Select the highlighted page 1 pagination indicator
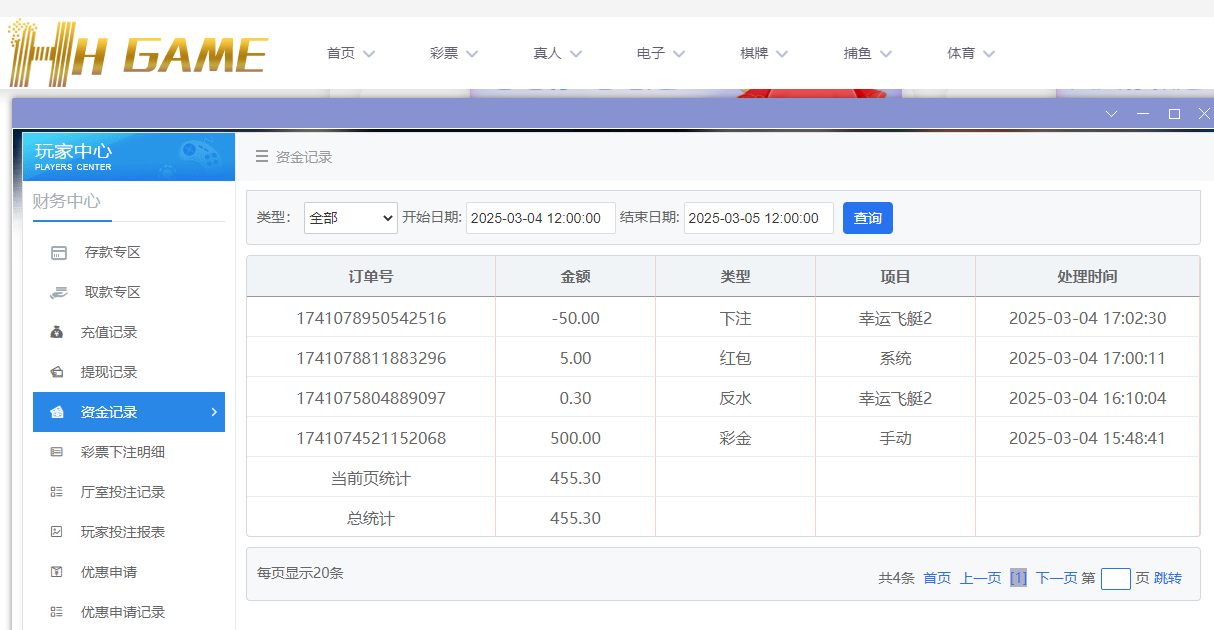Image resolution: width=1214 pixels, height=630 pixels. [1018, 578]
